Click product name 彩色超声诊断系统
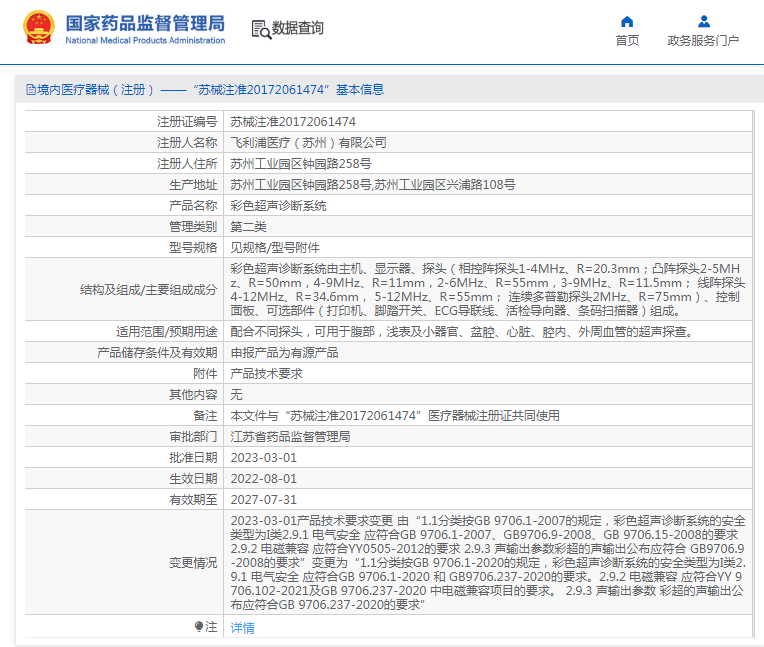The height and width of the screenshot is (647, 764). [278, 206]
